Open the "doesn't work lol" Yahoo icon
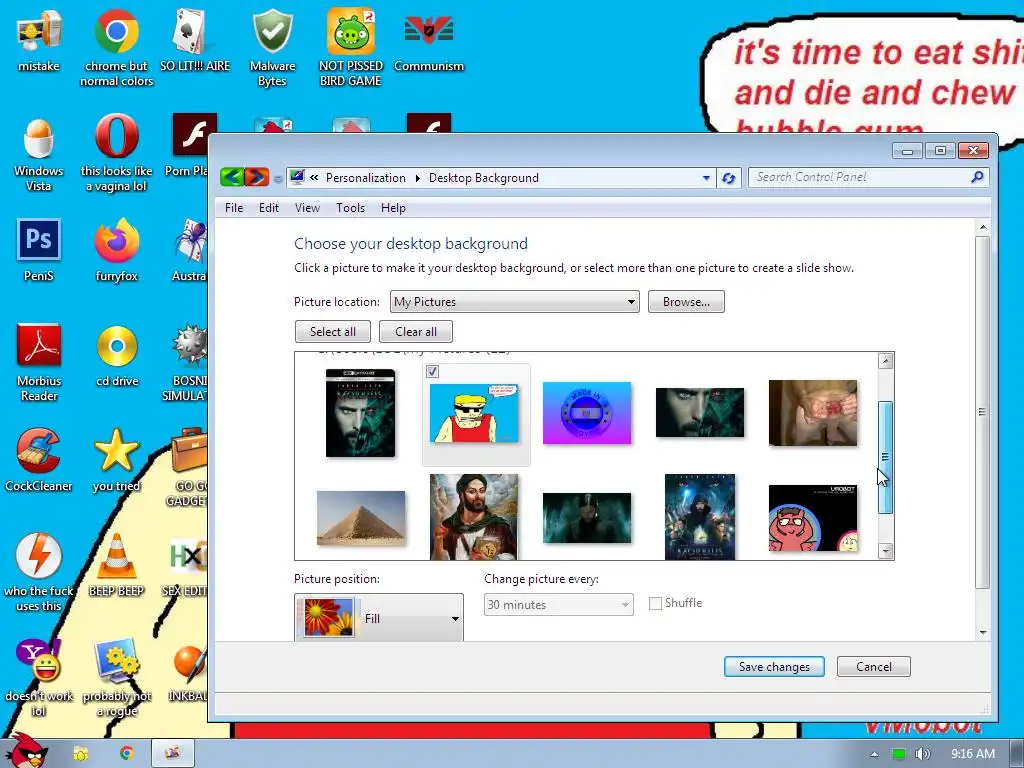 tap(39, 678)
